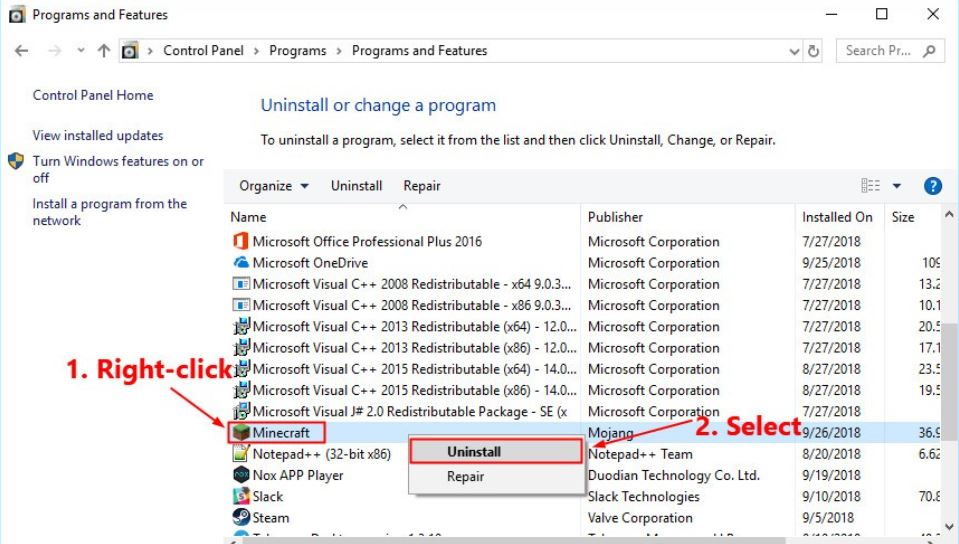
Task: Open help with the blue question mark
Action: 933,185
